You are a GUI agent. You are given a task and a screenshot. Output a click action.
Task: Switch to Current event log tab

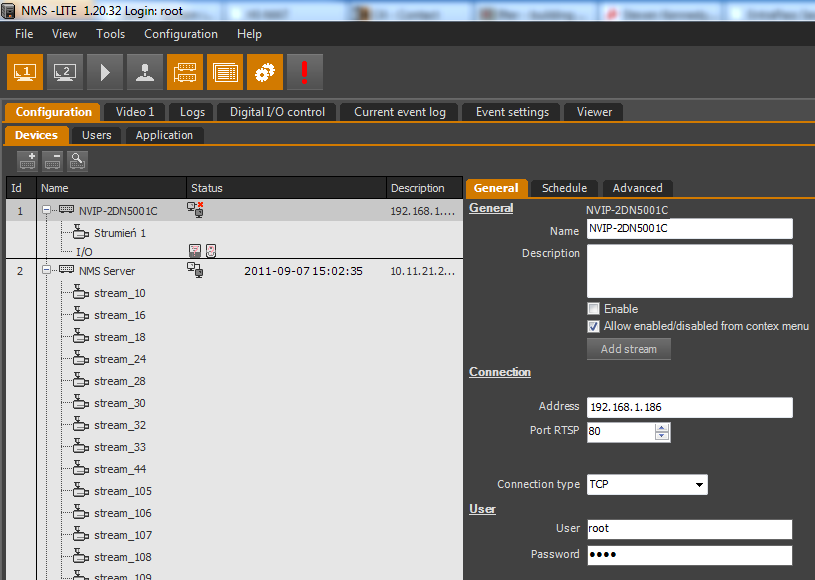(400, 112)
